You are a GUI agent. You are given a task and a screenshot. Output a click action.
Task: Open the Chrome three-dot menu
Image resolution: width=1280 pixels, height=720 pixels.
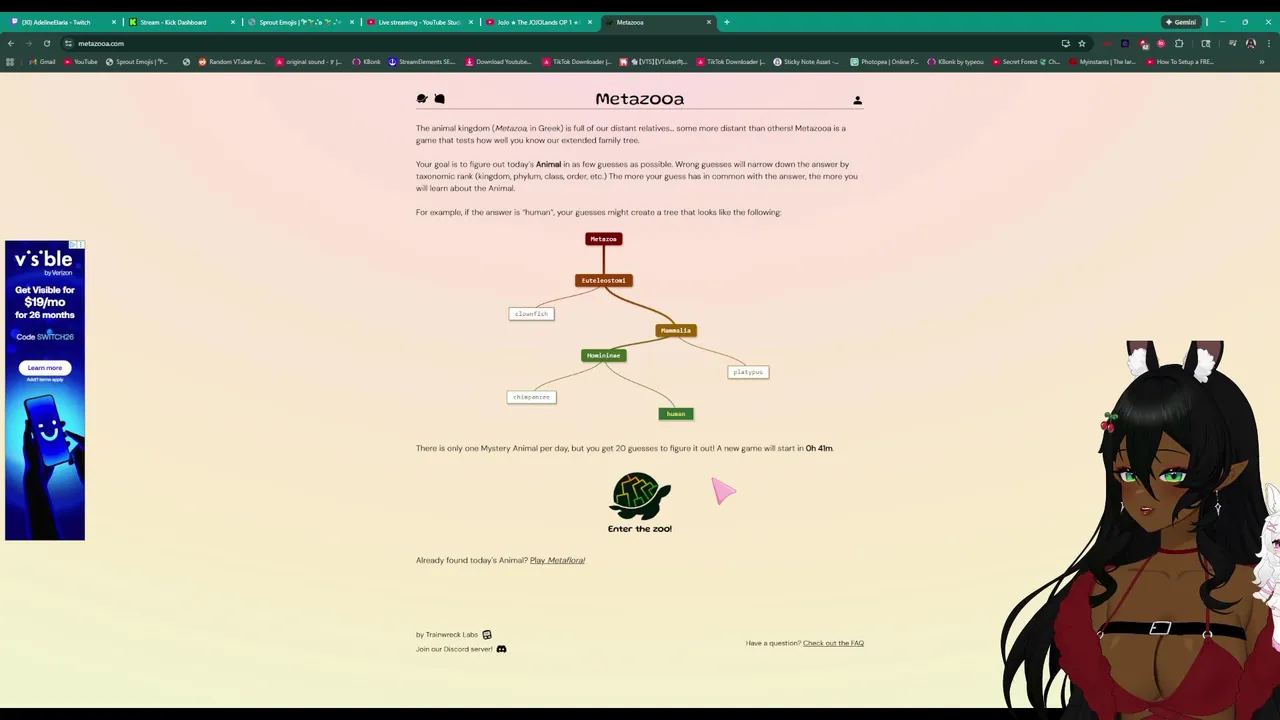coord(1269,43)
